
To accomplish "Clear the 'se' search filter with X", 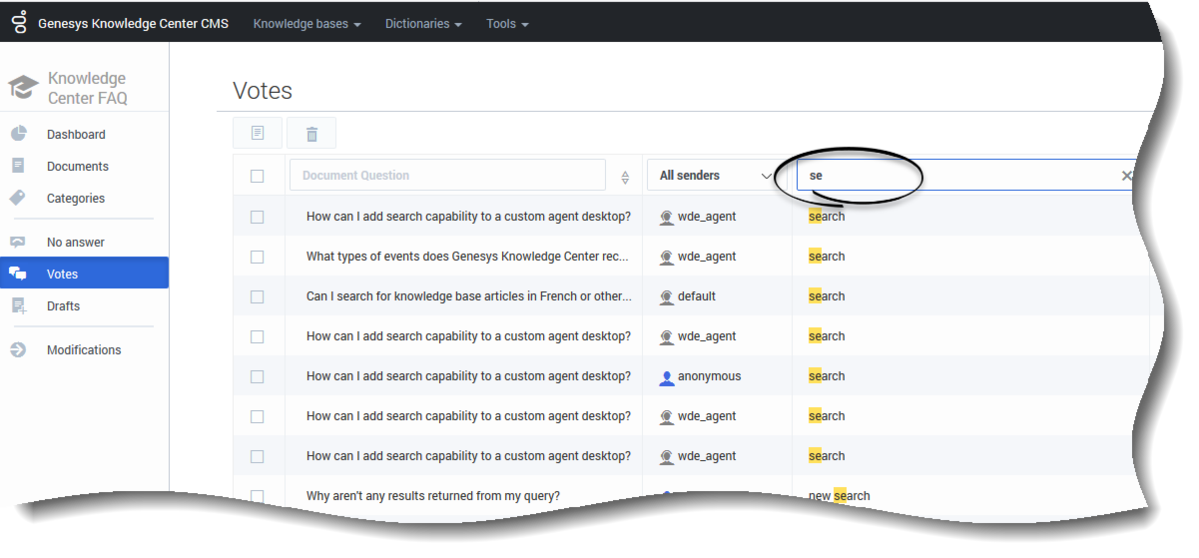I will coord(1126,176).
